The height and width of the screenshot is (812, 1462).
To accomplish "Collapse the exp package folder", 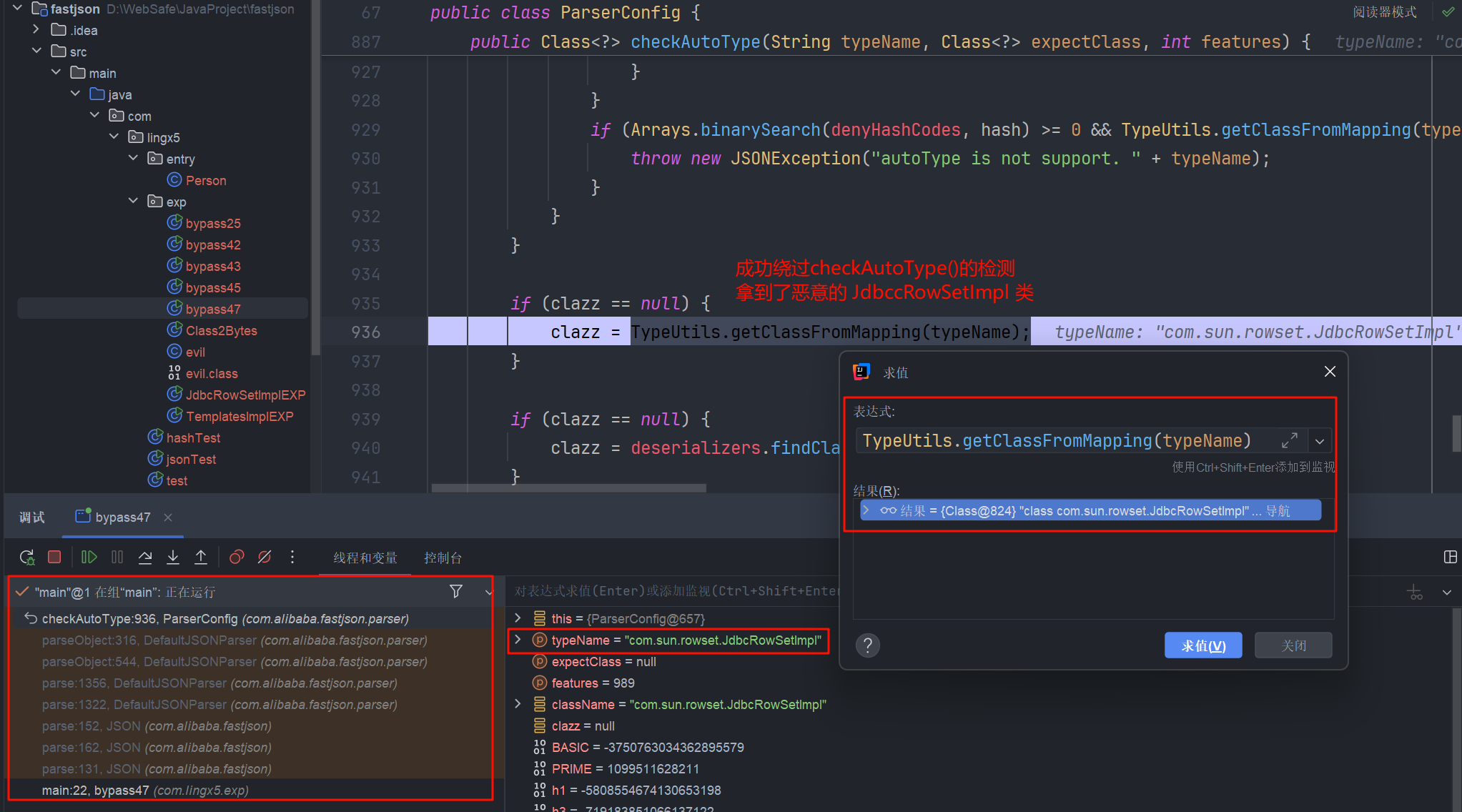I will [x=133, y=202].
